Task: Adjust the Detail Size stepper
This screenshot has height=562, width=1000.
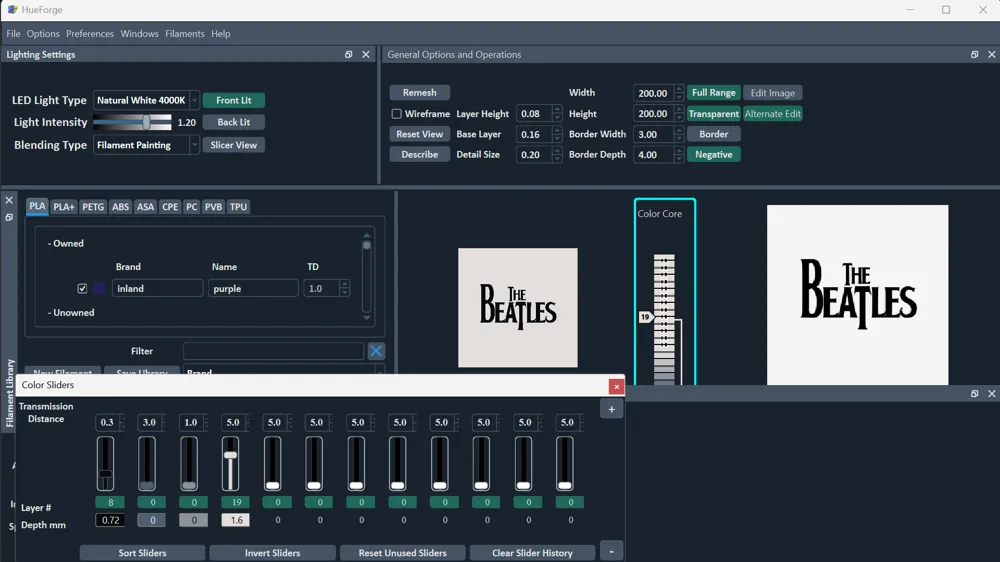Action: click(x=557, y=154)
